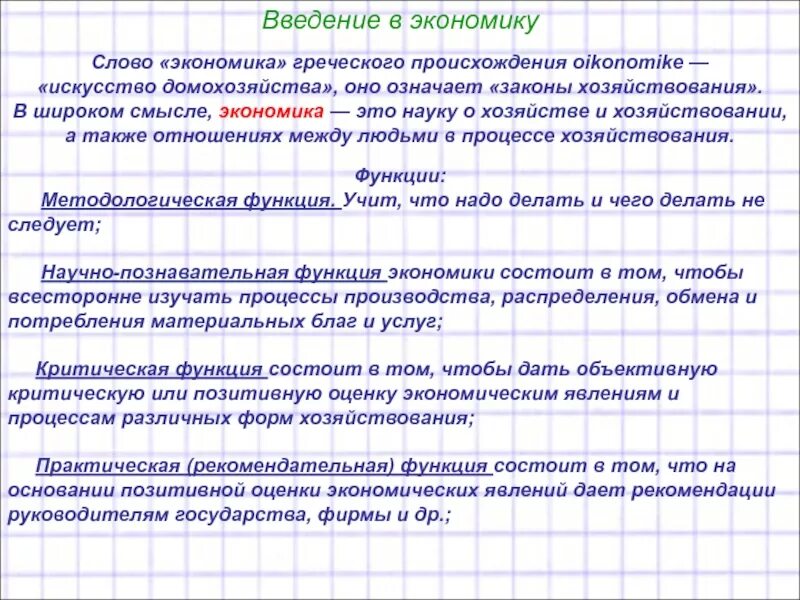Screen dimensions: 800x600
Task: Click the words 'дать объективную'
Action: tap(617, 369)
